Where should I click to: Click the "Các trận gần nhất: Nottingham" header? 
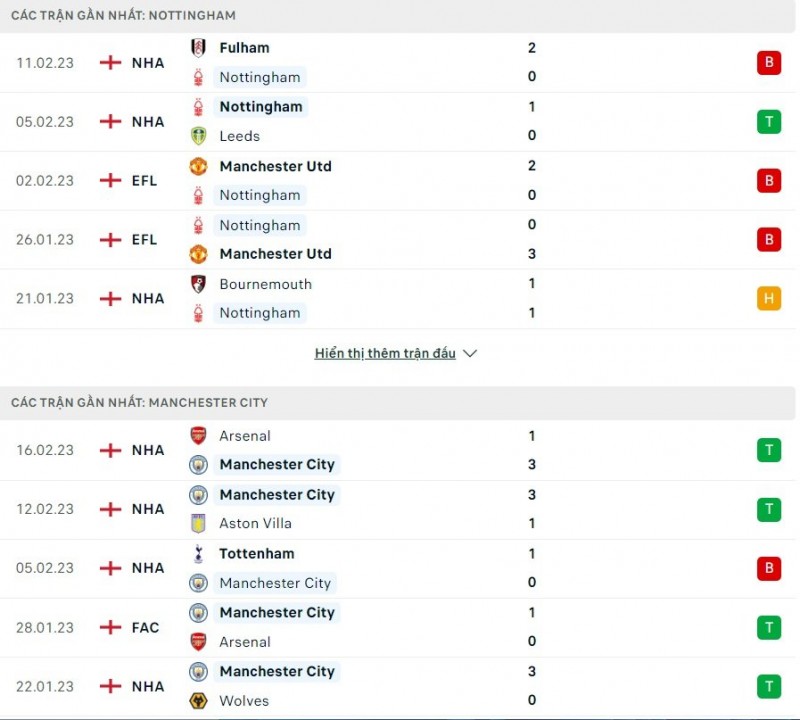pos(124,16)
